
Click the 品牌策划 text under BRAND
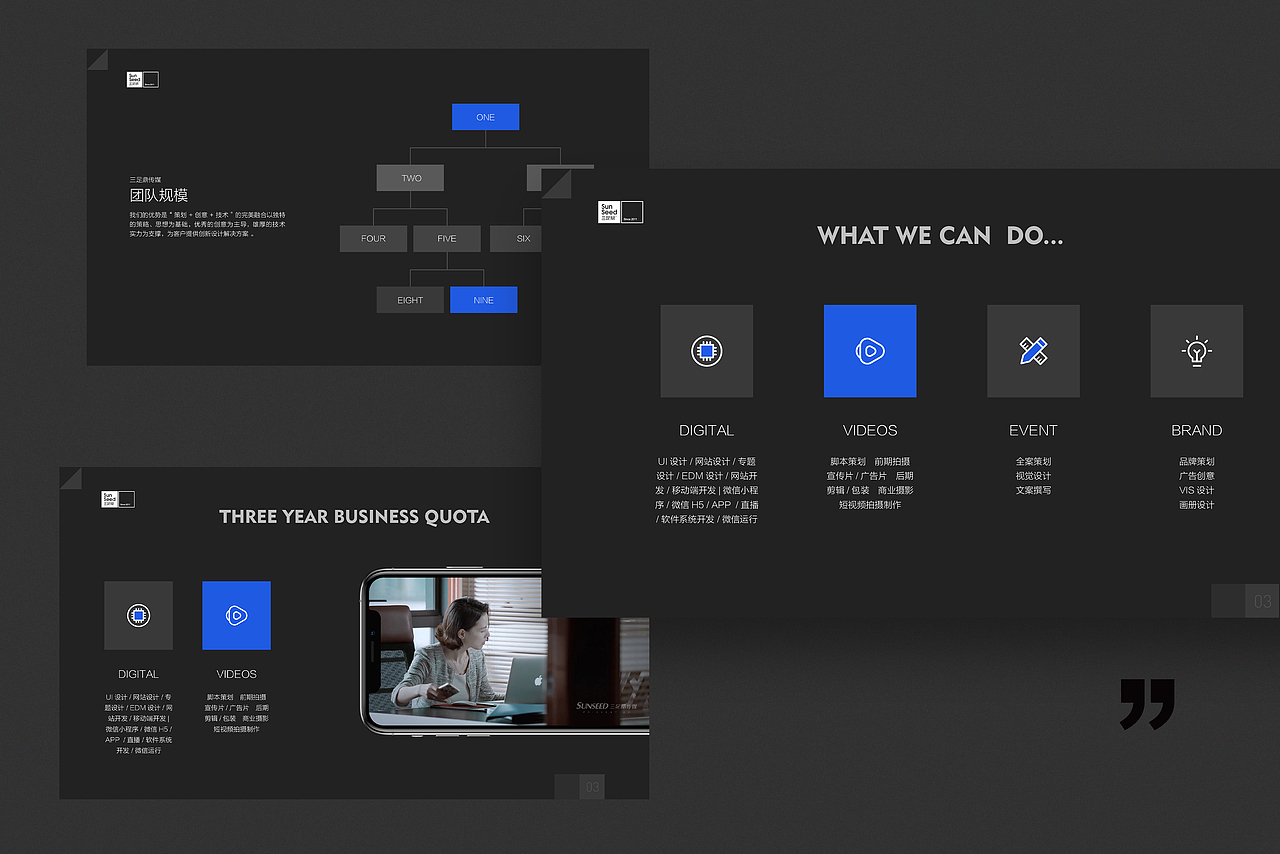point(1197,462)
